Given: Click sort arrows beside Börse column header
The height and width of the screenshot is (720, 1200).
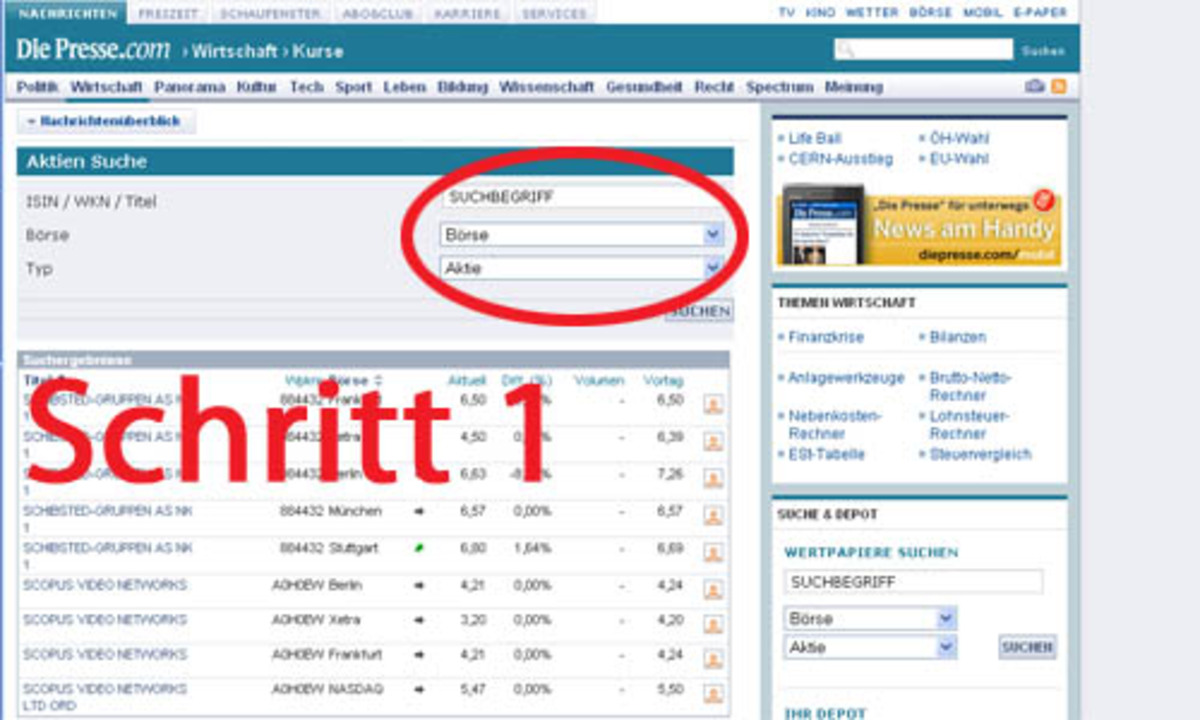Looking at the screenshot, I should pyautogui.click(x=378, y=381).
